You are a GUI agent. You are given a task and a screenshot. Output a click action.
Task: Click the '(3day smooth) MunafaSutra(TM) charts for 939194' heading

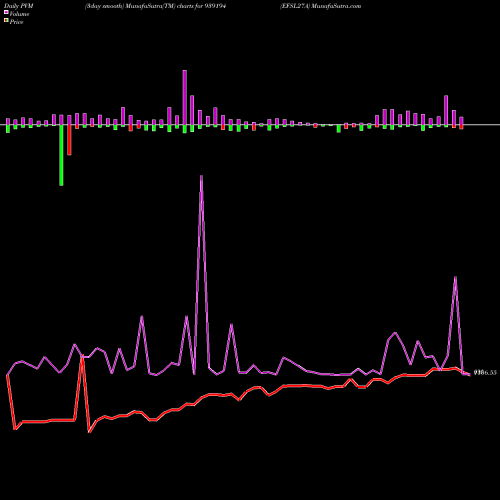coord(155,6)
